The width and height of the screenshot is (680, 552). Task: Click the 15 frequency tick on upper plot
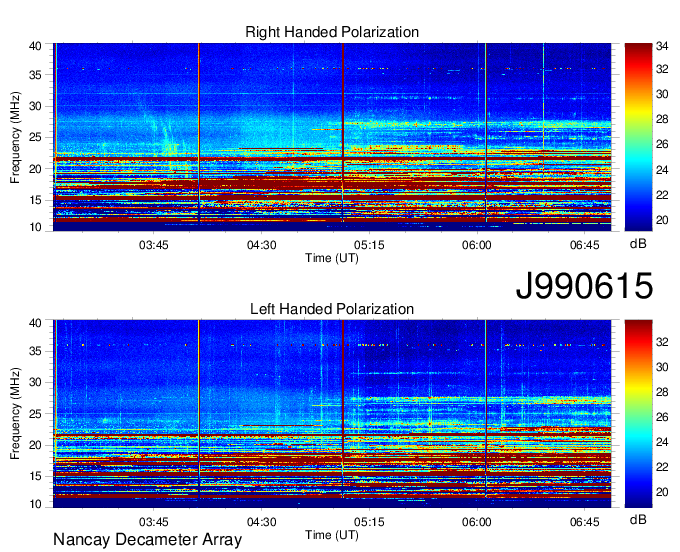tap(36, 200)
